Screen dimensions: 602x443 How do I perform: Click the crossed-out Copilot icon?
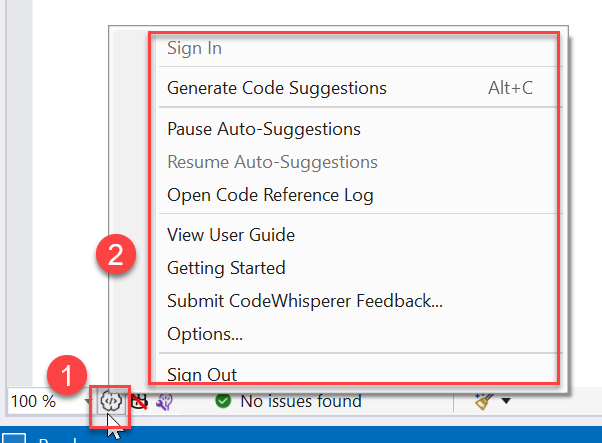click(139, 402)
